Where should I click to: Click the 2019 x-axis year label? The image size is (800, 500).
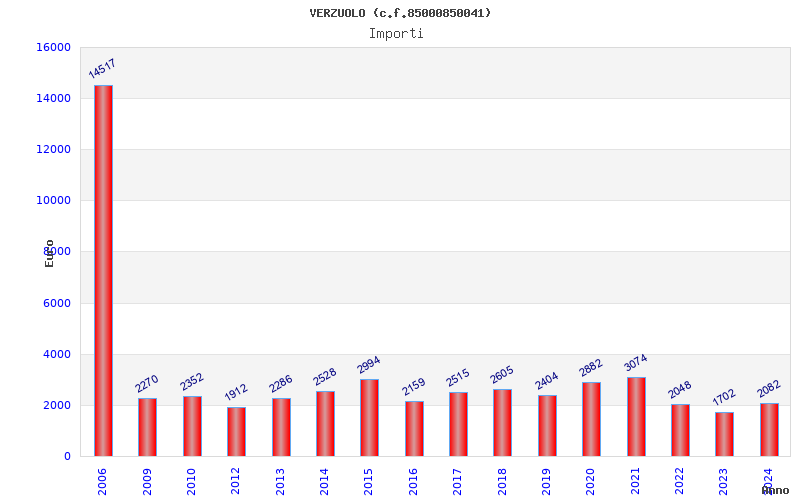pos(546,482)
